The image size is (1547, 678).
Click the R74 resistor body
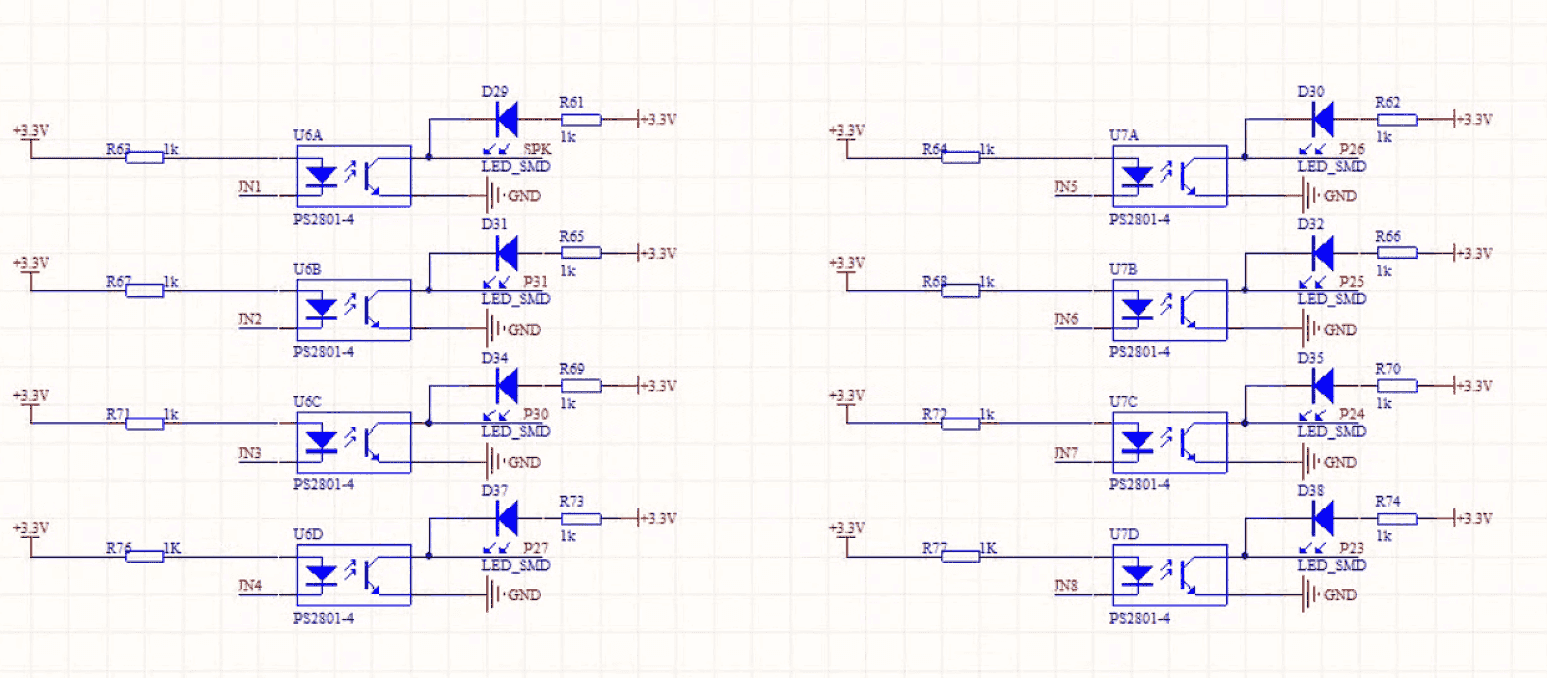pyautogui.click(x=1398, y=518)
